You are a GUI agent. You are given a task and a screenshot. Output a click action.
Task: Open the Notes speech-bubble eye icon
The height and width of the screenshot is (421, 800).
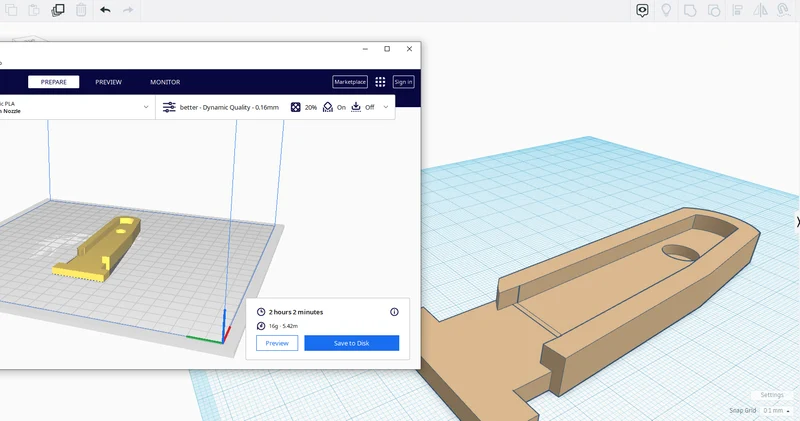coord(642,10)
